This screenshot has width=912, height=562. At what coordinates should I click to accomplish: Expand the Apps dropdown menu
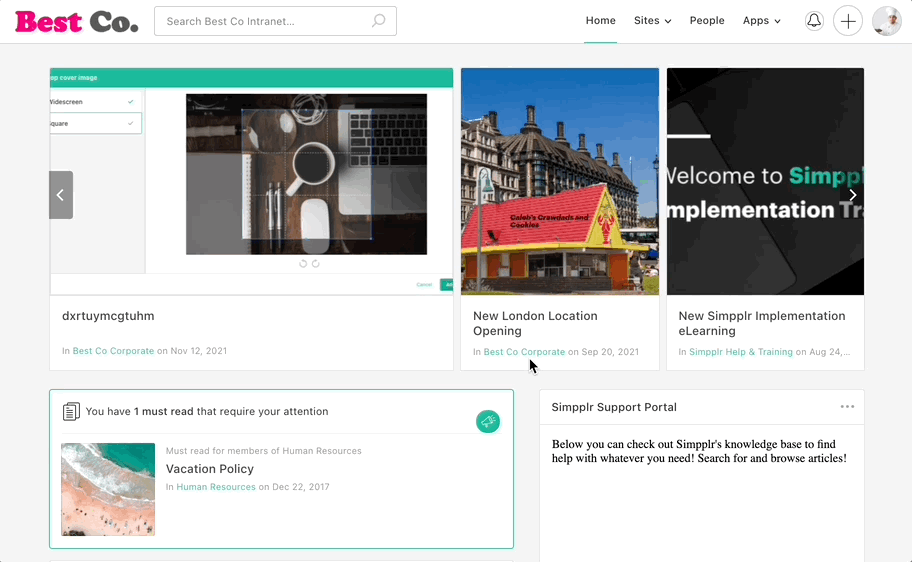761,20
